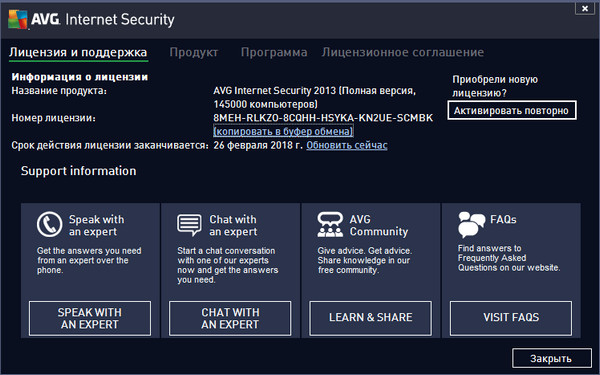Click the Speak with an expert card title

click(96, 225)
